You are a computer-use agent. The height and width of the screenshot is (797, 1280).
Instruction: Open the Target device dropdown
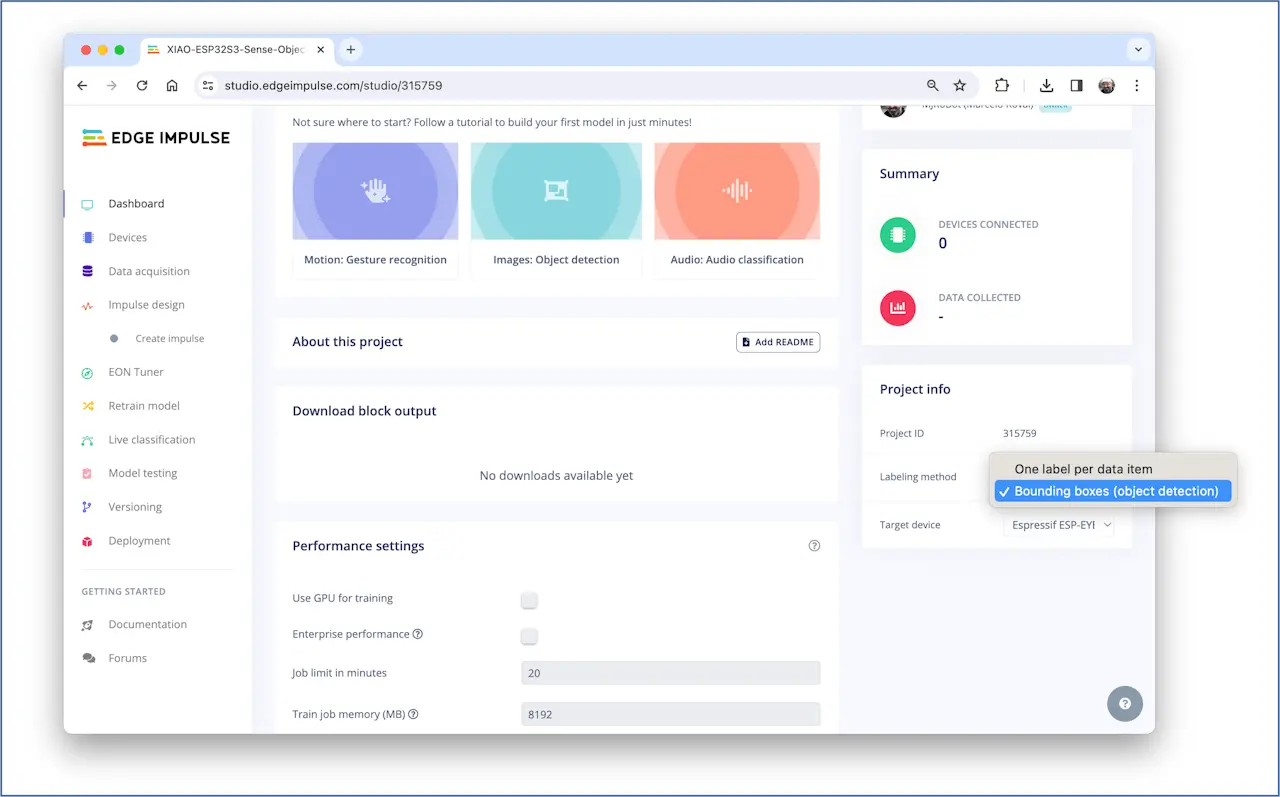coord(1059,525)
